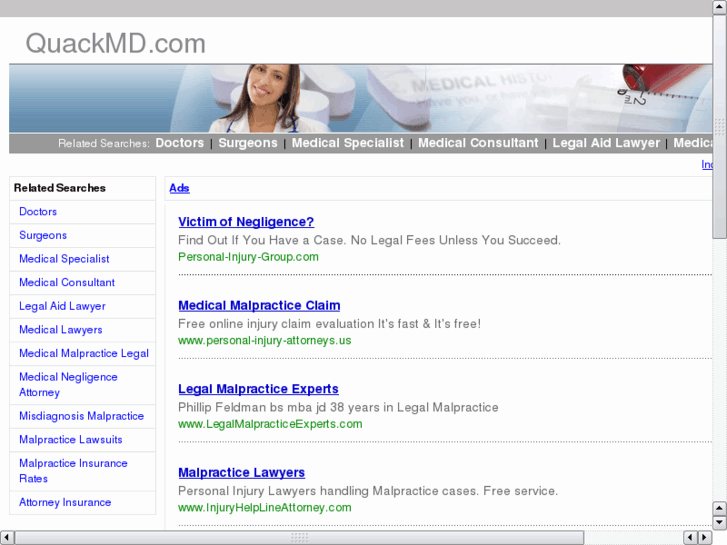Viewport: 727px width, 545px height.
Task: Open the Malpractice Lawyers ad title
Action: (241, 472)
